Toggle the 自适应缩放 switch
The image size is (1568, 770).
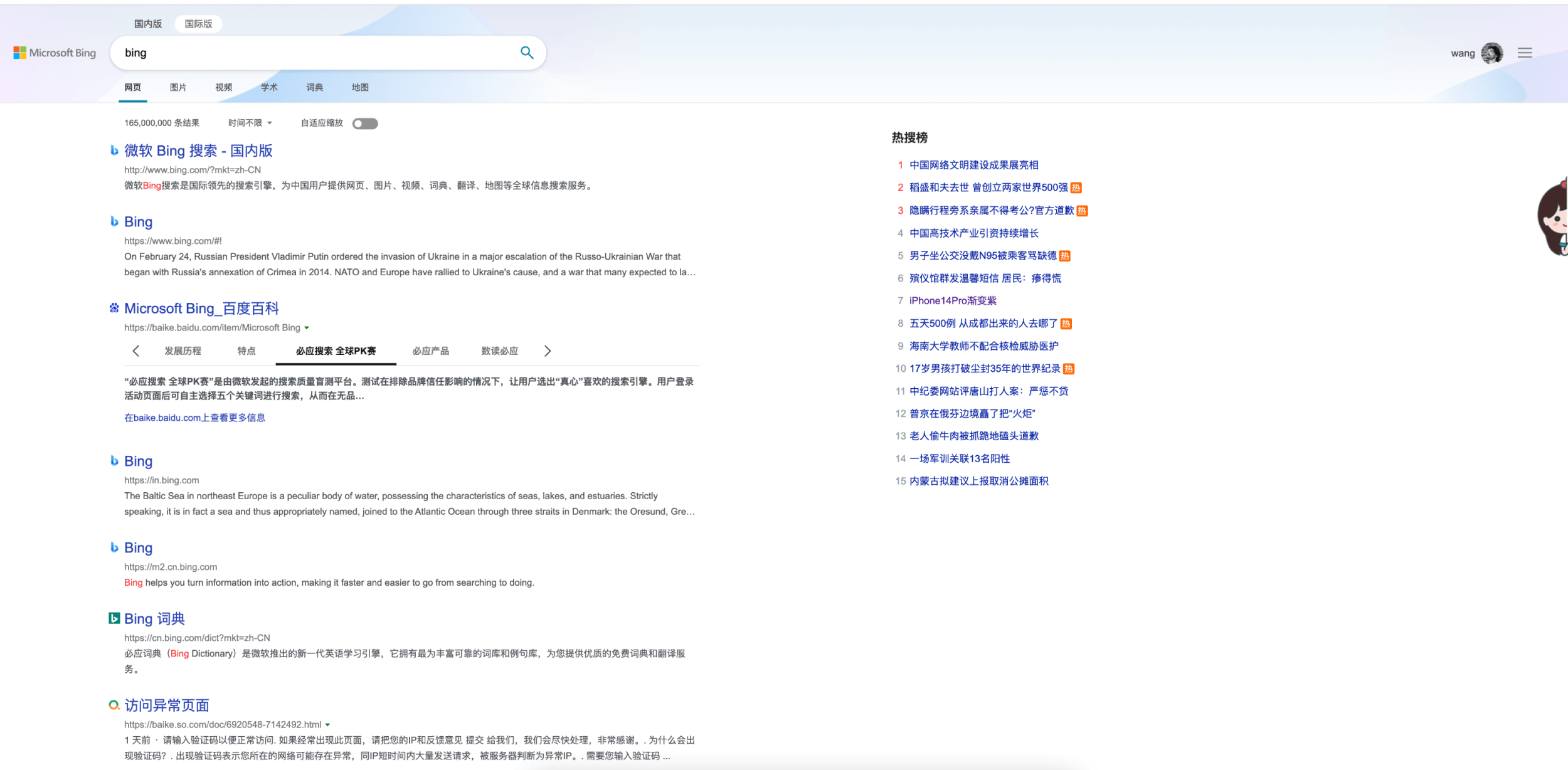coord(365,124)
